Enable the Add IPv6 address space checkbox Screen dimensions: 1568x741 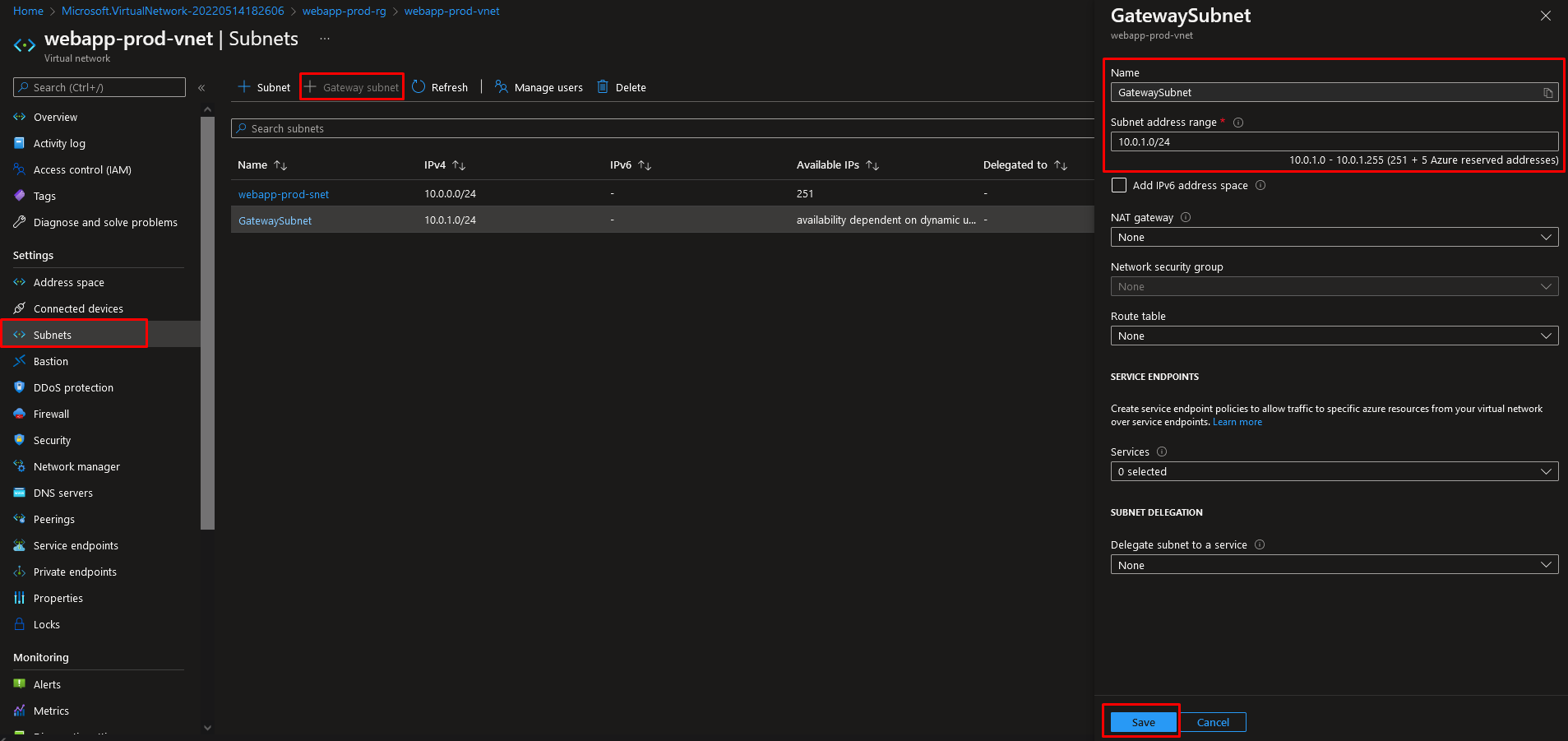point(1119,185)
